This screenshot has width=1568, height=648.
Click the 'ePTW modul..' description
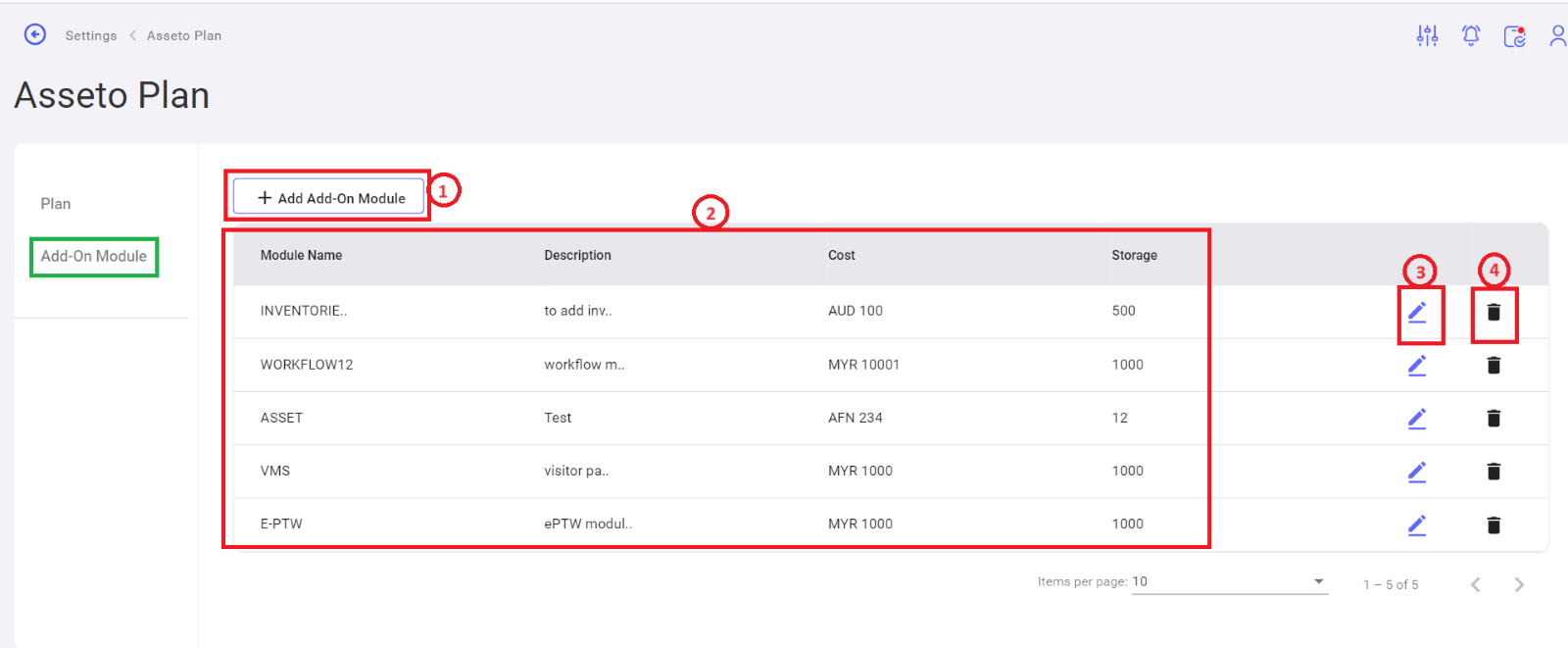[x=588, y=523]
